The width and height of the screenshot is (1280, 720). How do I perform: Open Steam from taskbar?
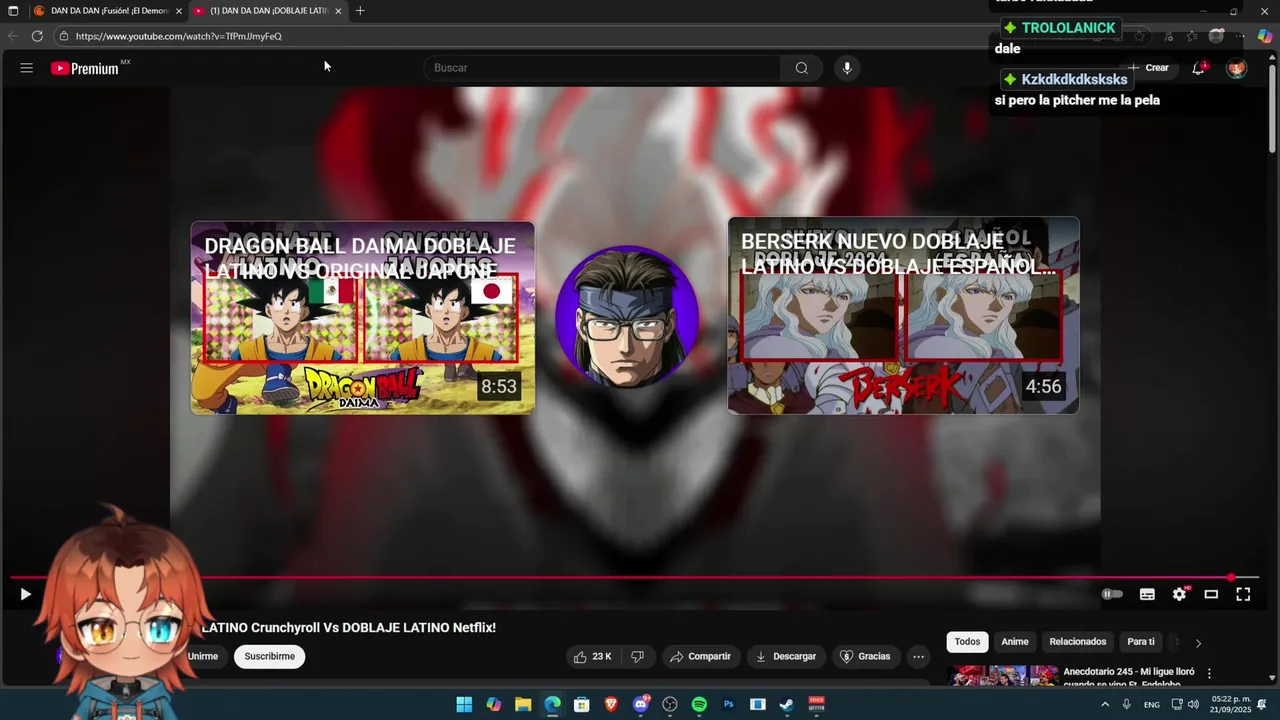click(x=787, y=705)
